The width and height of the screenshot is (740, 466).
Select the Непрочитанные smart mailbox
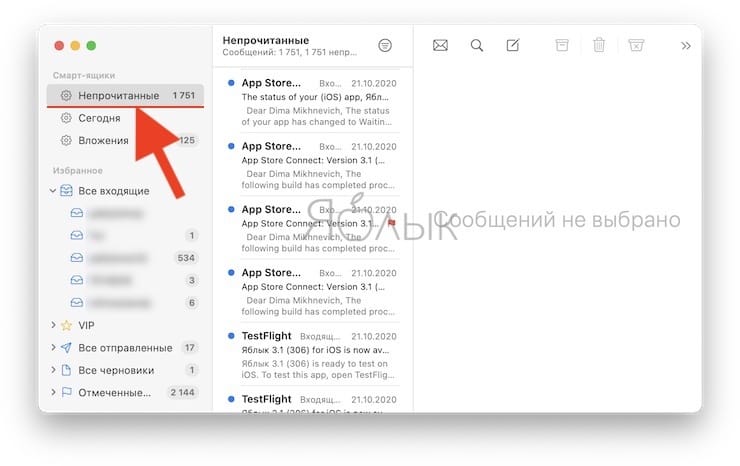(x=126, y=95)
